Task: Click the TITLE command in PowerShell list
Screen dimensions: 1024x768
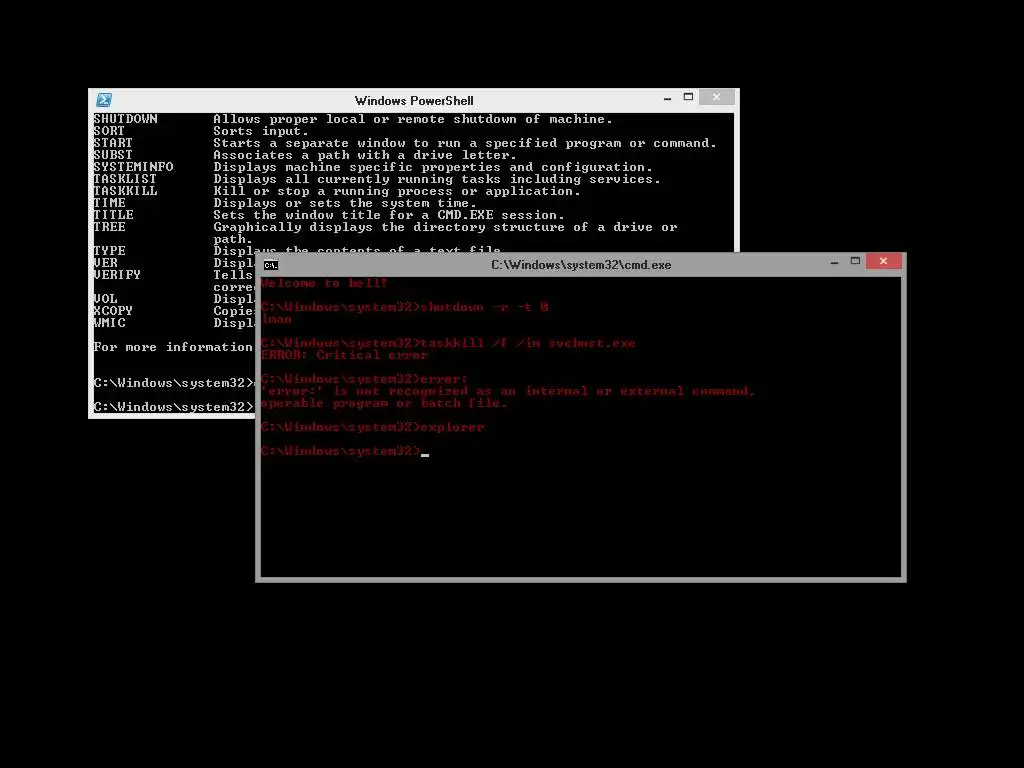Action: click(x=114, y=215)
